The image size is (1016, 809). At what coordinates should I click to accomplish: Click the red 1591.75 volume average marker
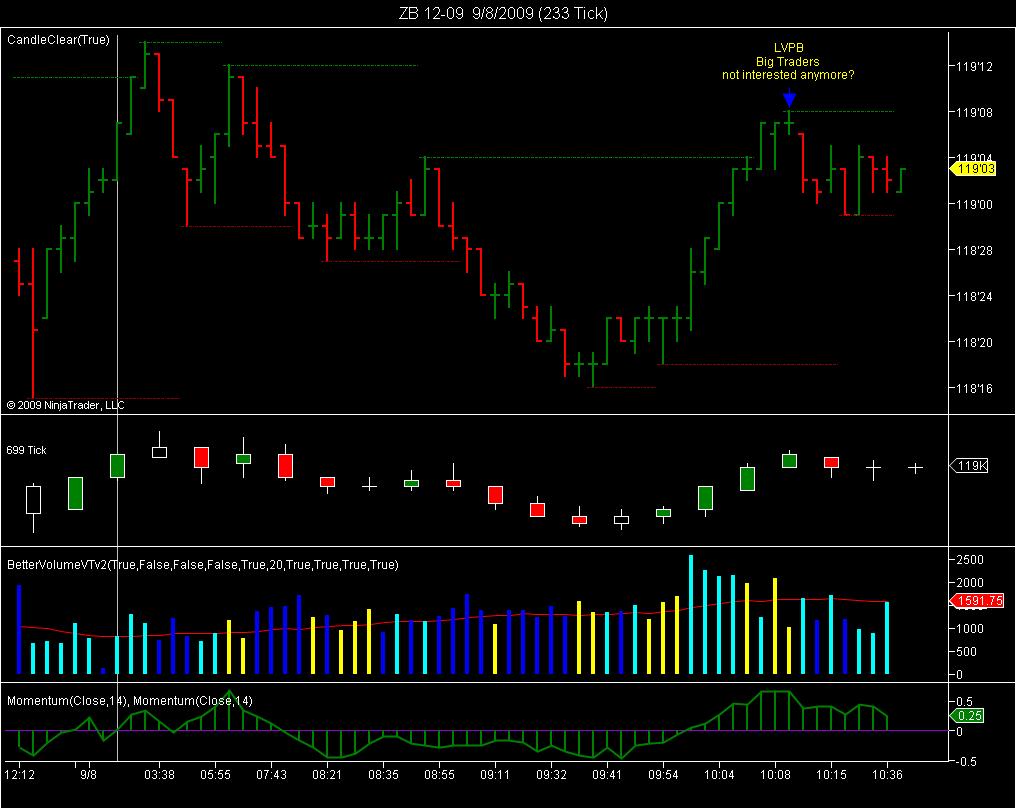977,601
